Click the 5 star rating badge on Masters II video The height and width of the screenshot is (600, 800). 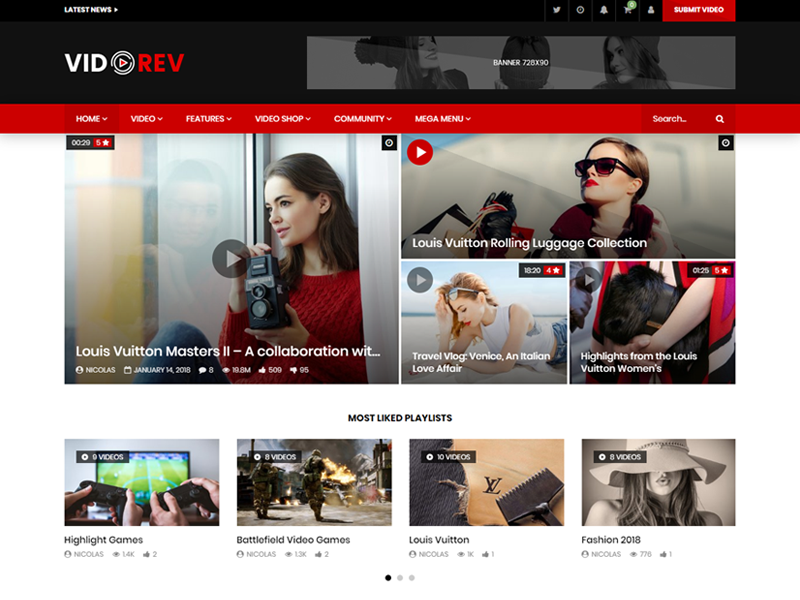pyautogui.click(x=103, y=143)
